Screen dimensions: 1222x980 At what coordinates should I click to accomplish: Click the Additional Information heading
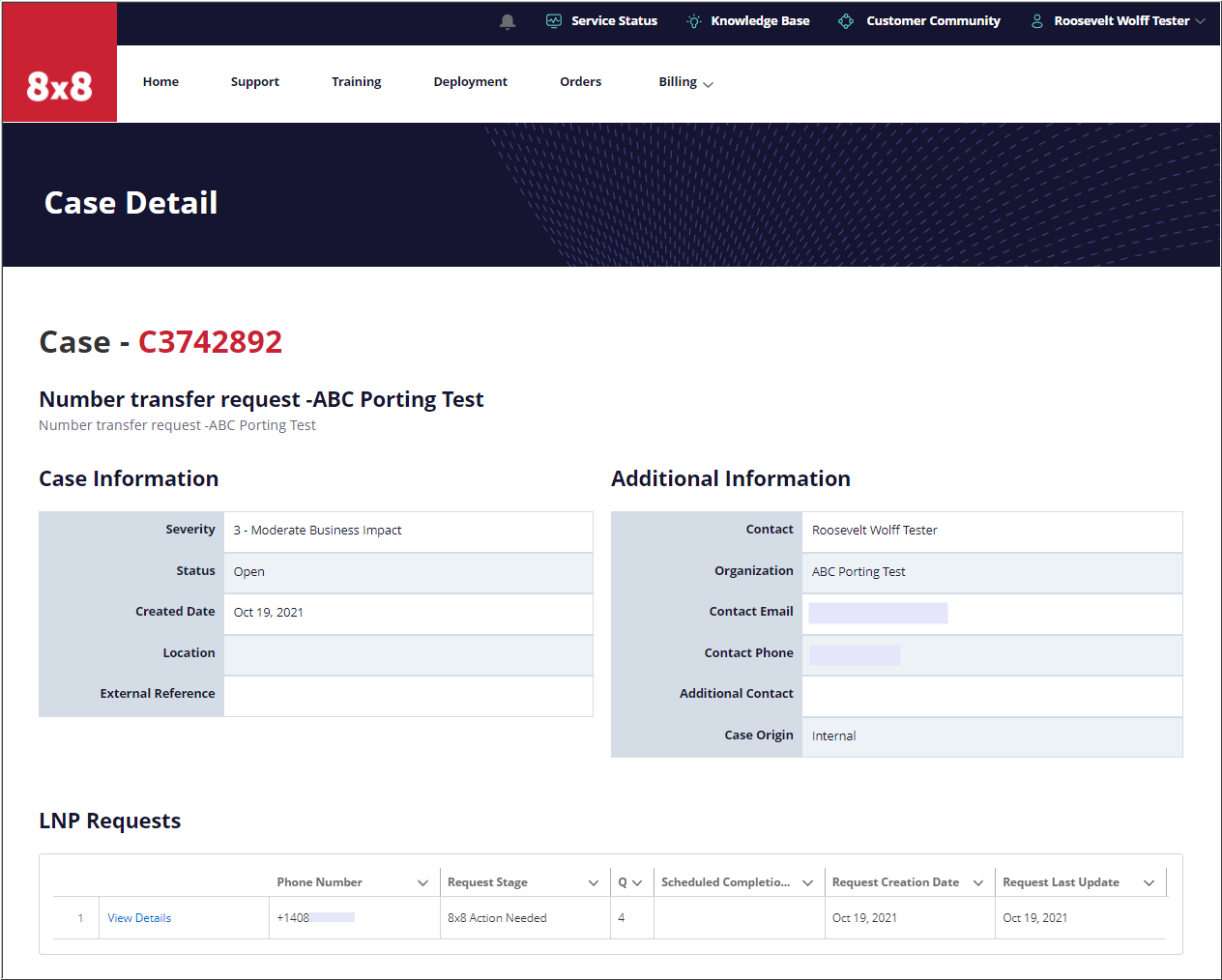(x=730, y=479)
